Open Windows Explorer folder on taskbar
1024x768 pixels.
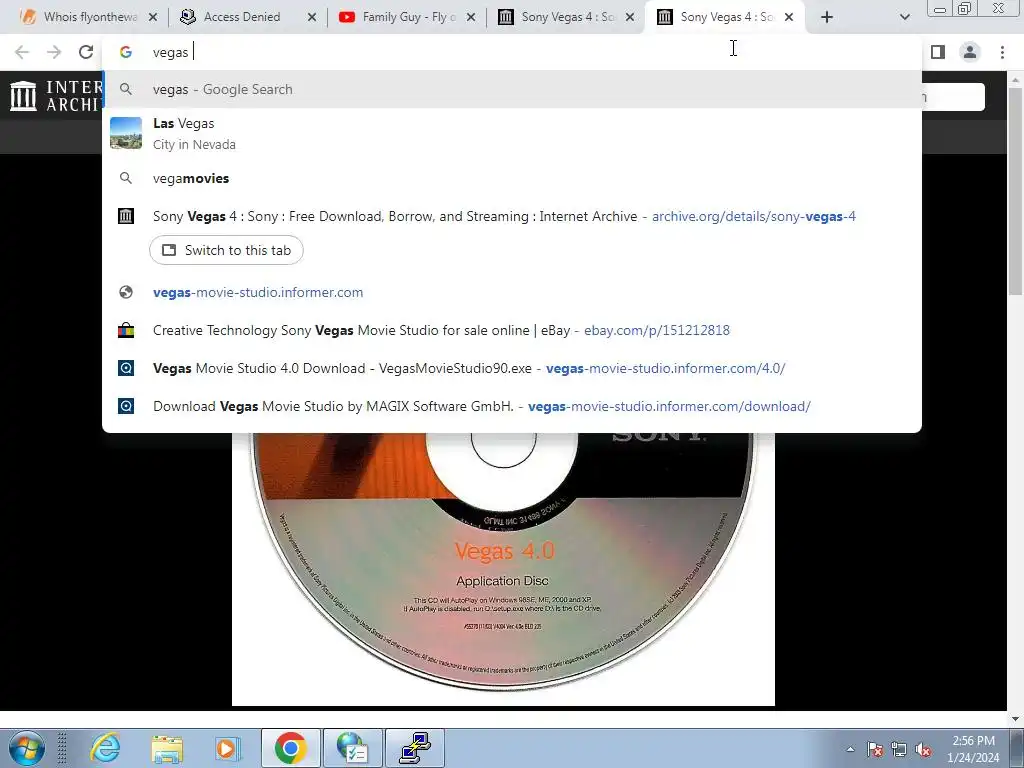[x=167, y=748]
